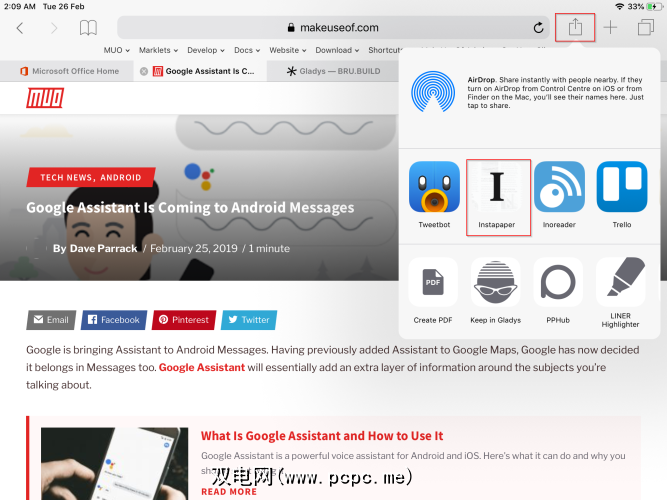The height and width of the screenshot is (500, 667).
Task: Tap the READ MORE link
Action: (229, 491)
